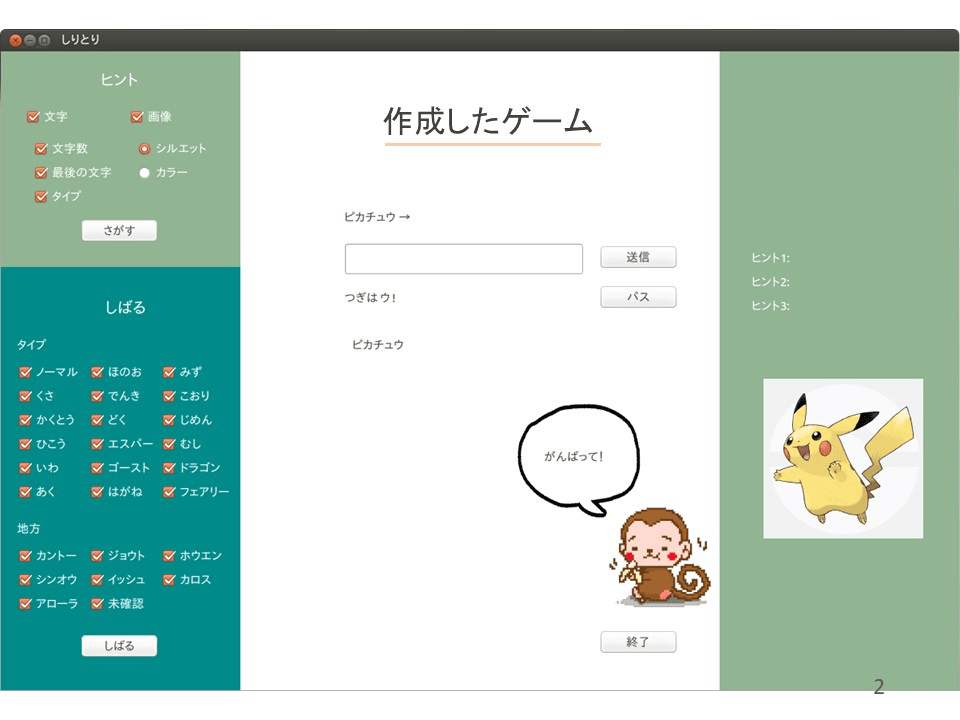
Task: Uncheck the 文字数 checkbox
Action: click(41, 148)
